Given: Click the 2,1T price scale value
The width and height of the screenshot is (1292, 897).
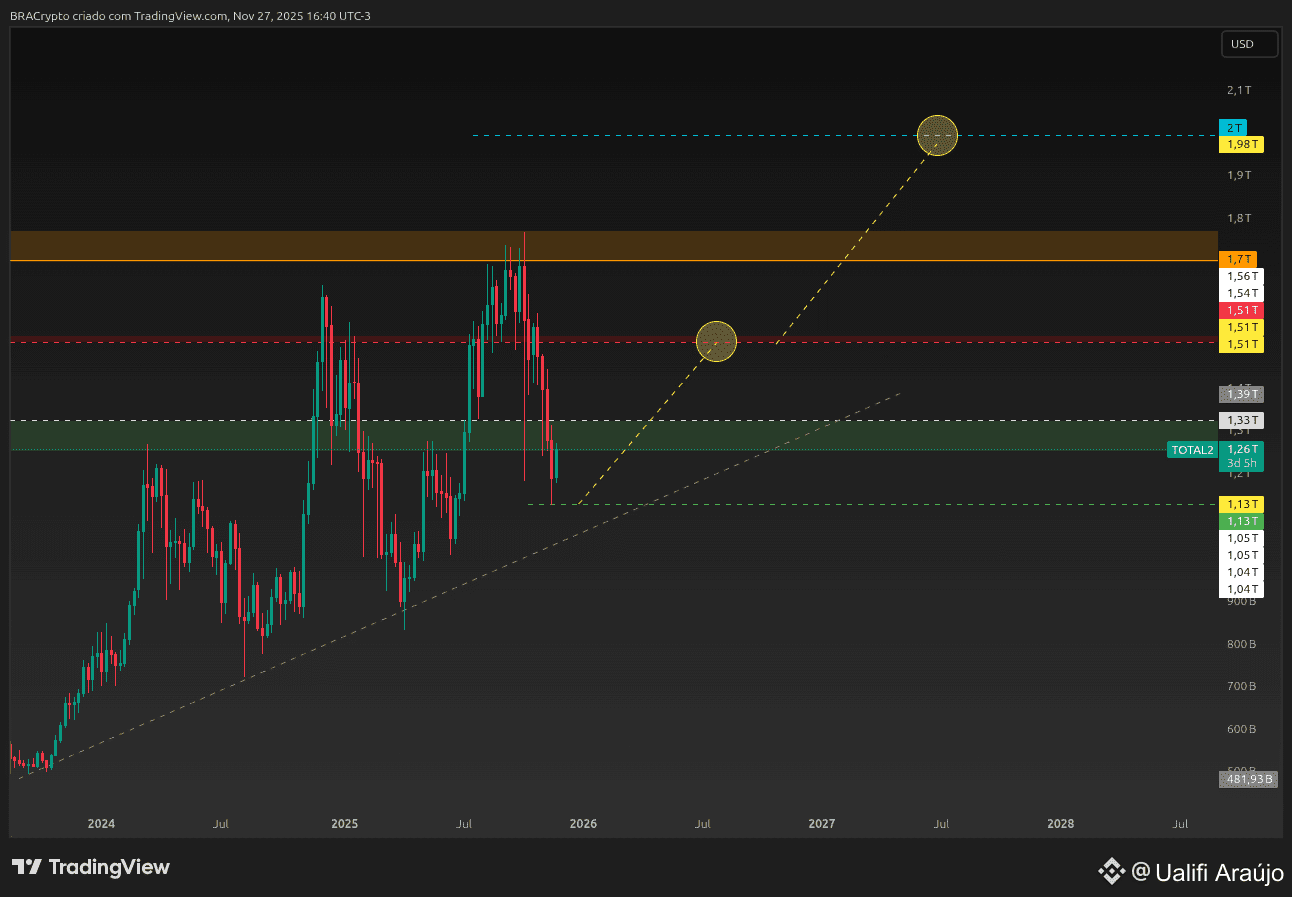Looking at the screenshot, I should pyautogui.click(x=1239, y=90).
